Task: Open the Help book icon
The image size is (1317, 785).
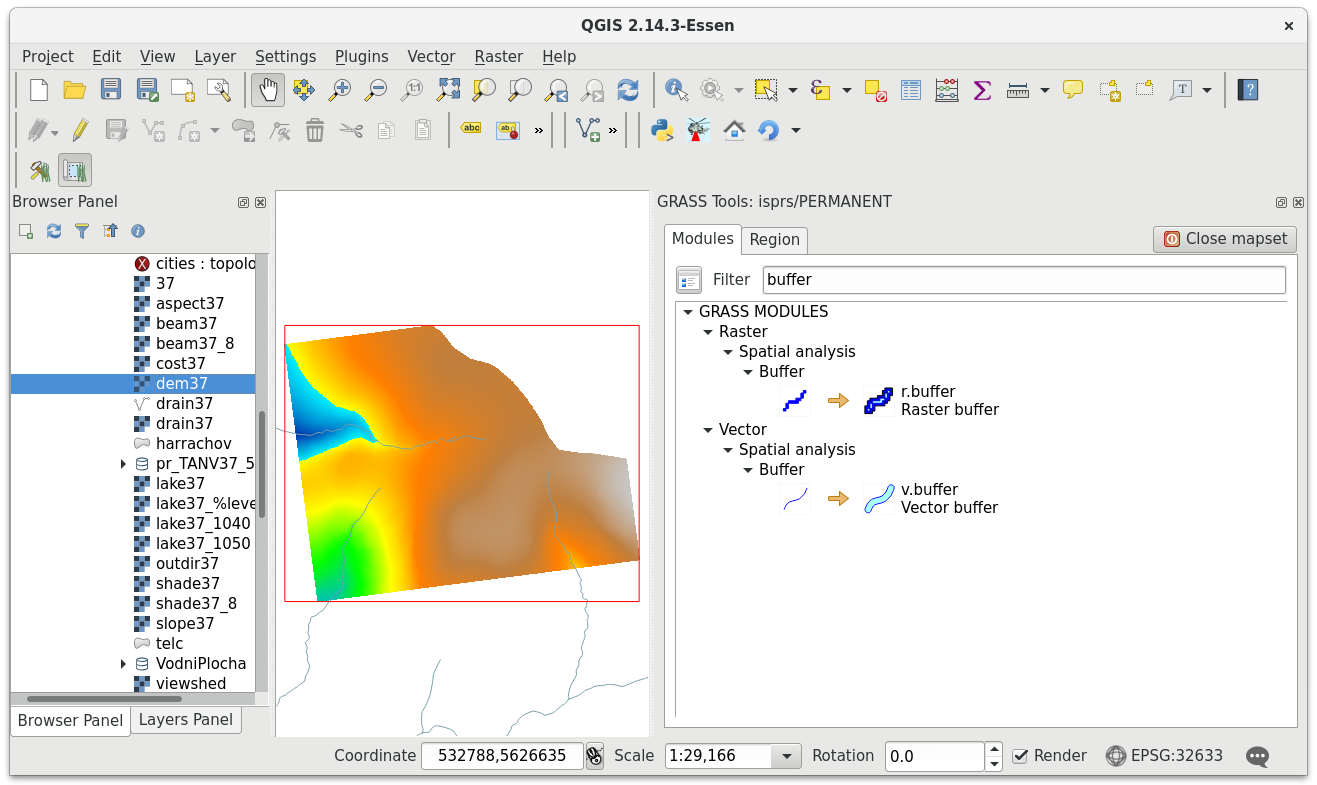Action: pyautogui.click(x=1247, y=90)
